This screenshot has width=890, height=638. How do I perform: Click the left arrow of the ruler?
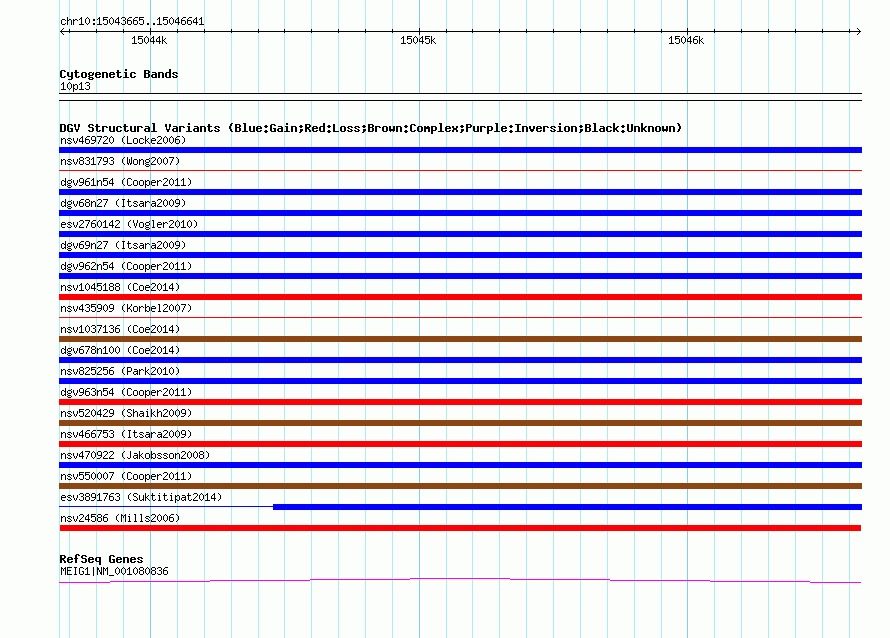pyautogui.click(x=63, y=31)
